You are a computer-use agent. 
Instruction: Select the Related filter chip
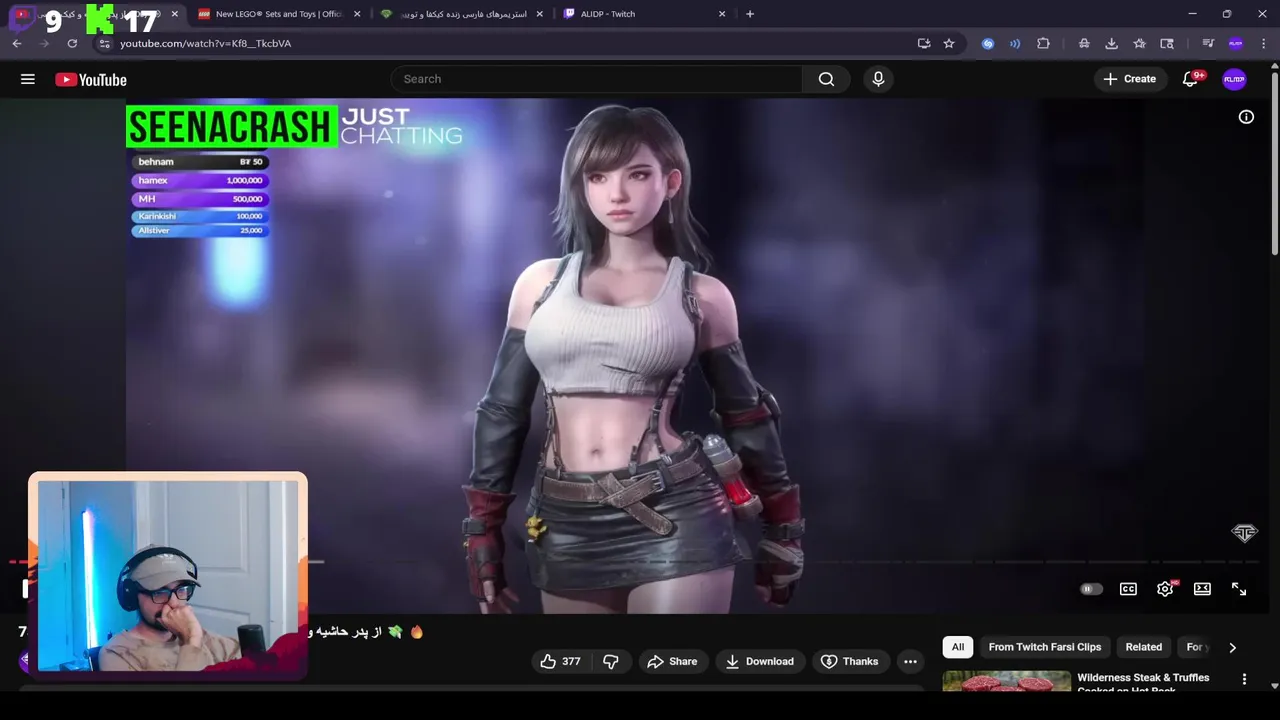coord(1143,647)
